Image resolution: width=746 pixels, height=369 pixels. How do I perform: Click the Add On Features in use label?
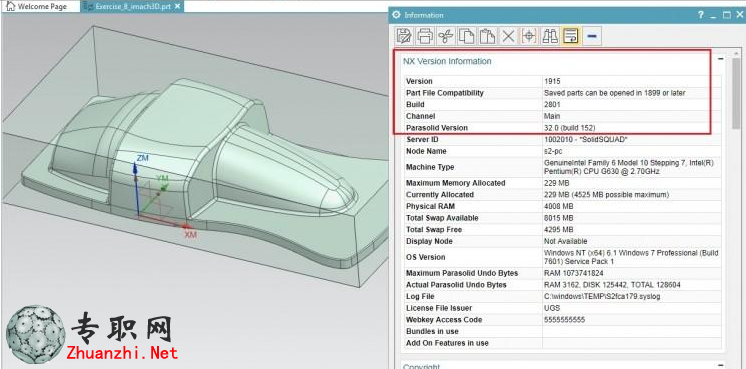coord(447,343)
